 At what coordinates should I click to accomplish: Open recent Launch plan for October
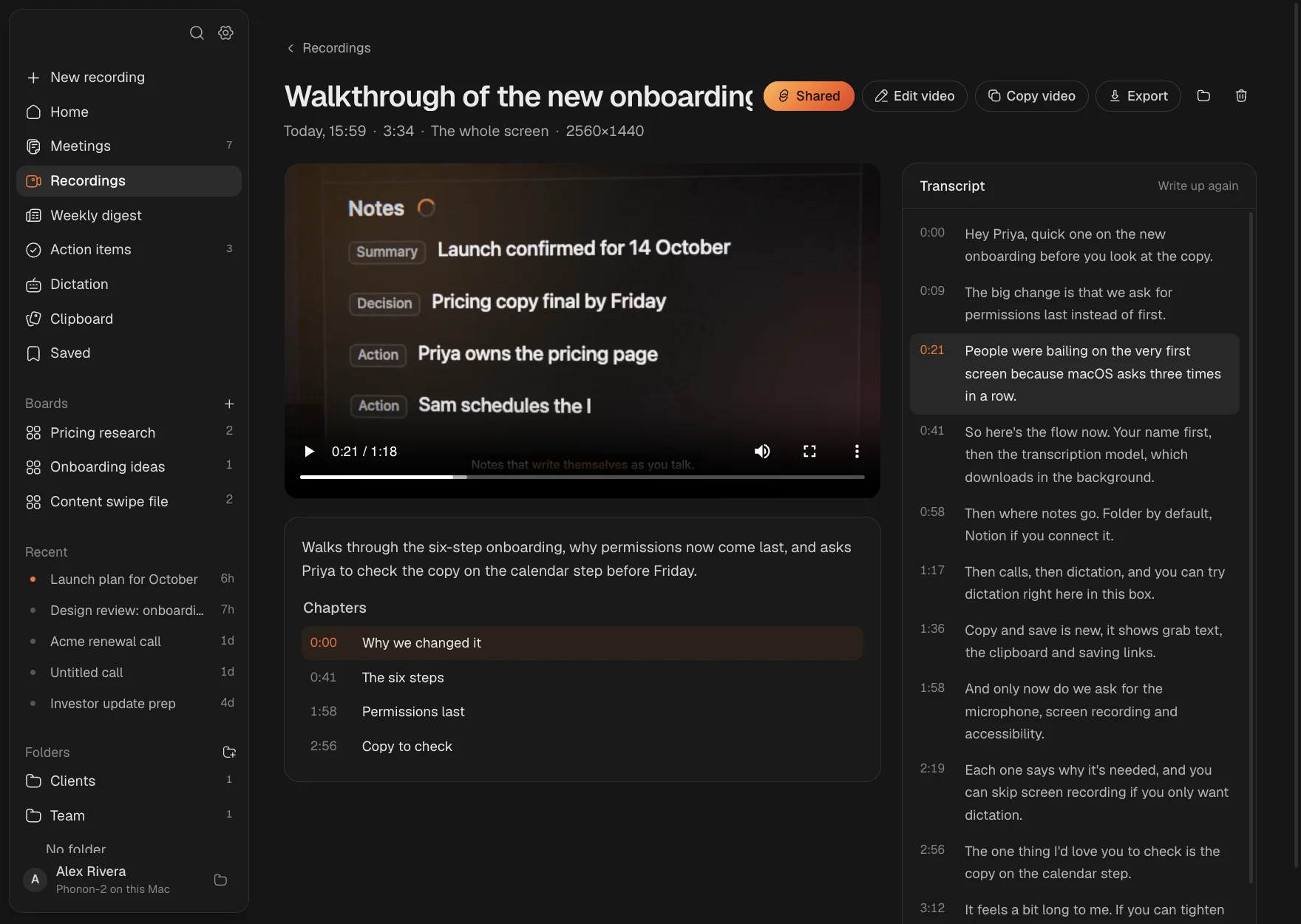click(129, 580)
